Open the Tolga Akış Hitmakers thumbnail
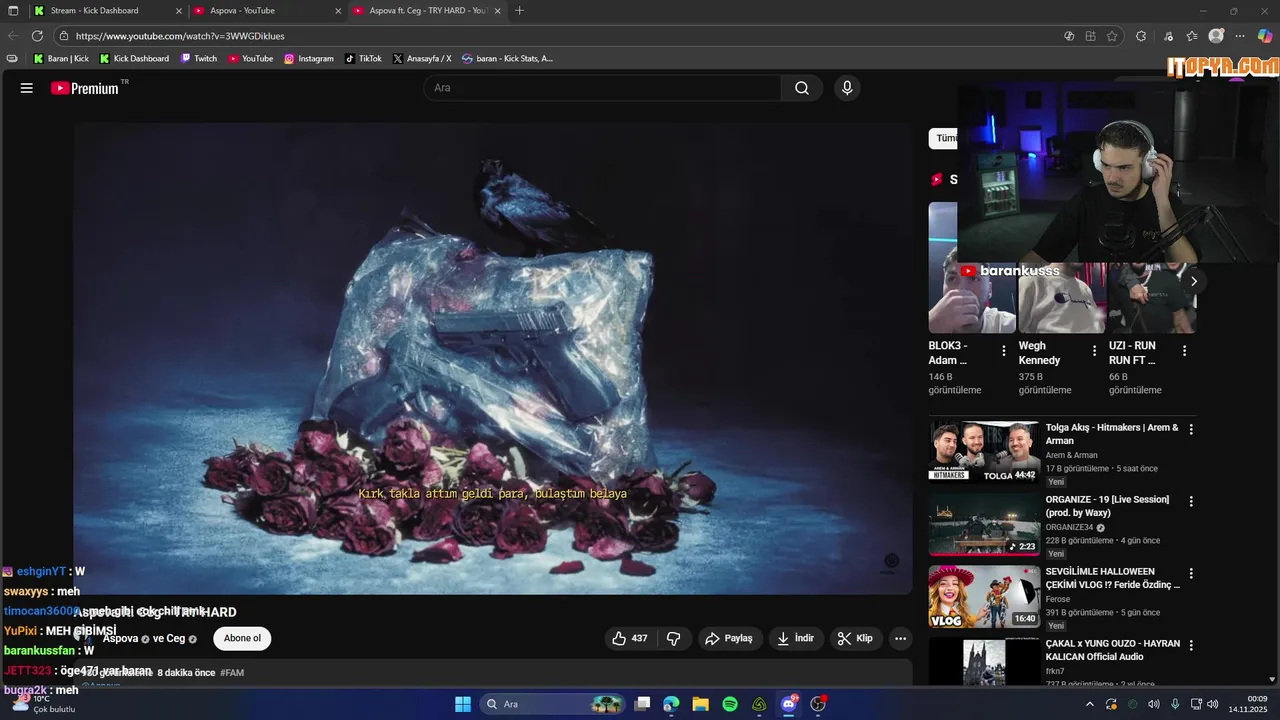The height and width of the screenshot is (720, 1280). [x=984, y=451]
